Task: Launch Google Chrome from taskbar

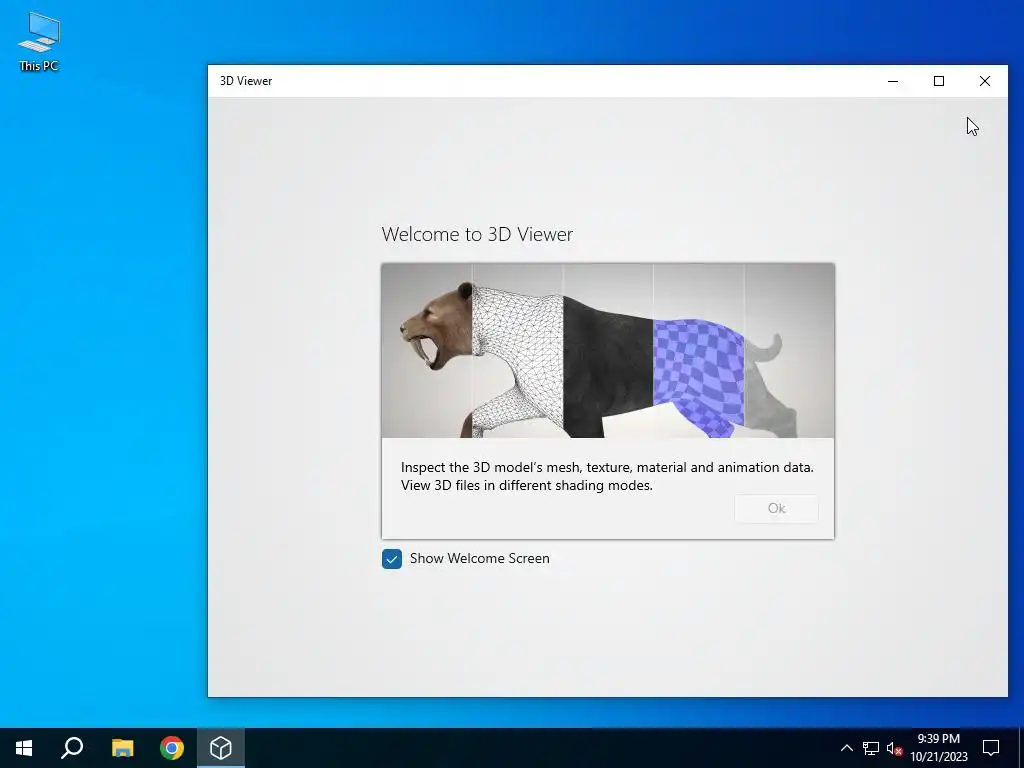Action: (172, 748)
